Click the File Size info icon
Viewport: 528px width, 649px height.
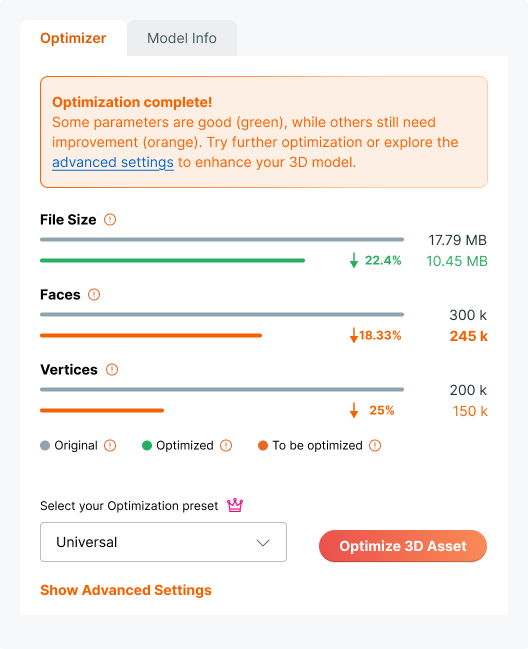110,219
